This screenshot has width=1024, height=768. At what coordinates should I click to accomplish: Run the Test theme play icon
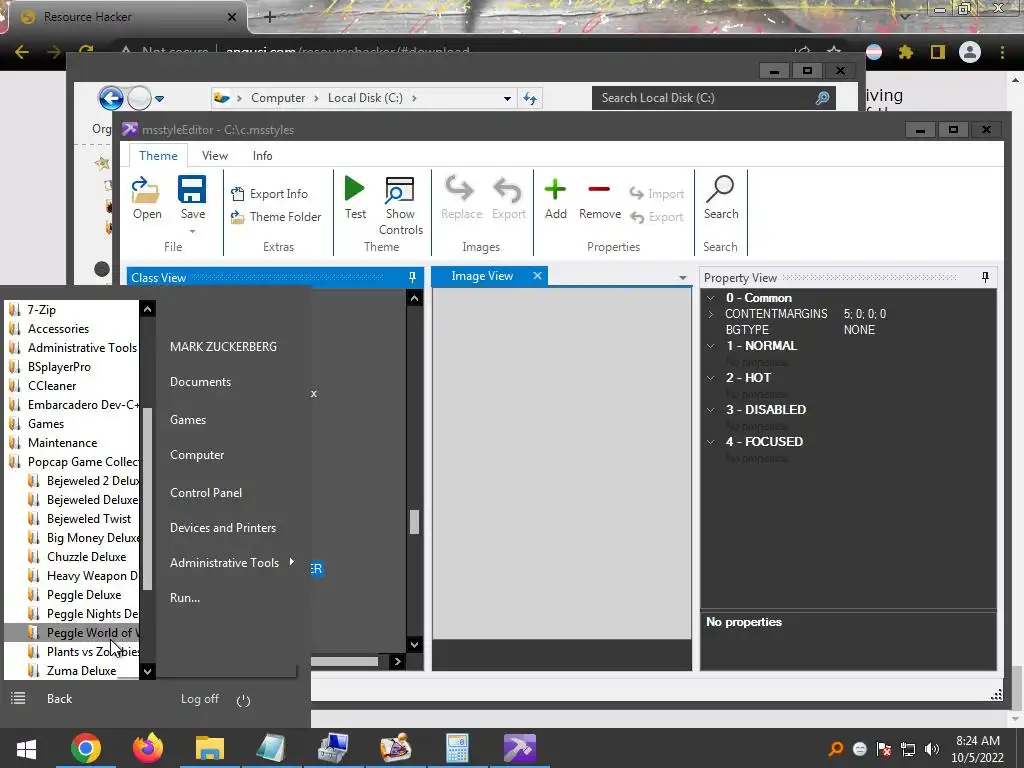pos(355,189)
